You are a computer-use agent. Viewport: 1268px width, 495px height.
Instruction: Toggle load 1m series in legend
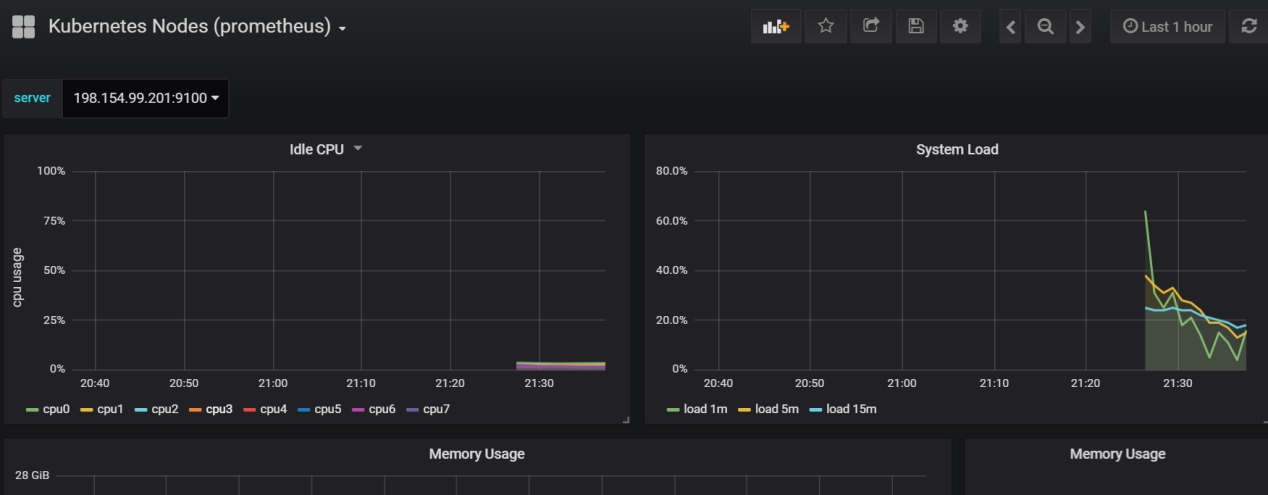coord(699,409)
